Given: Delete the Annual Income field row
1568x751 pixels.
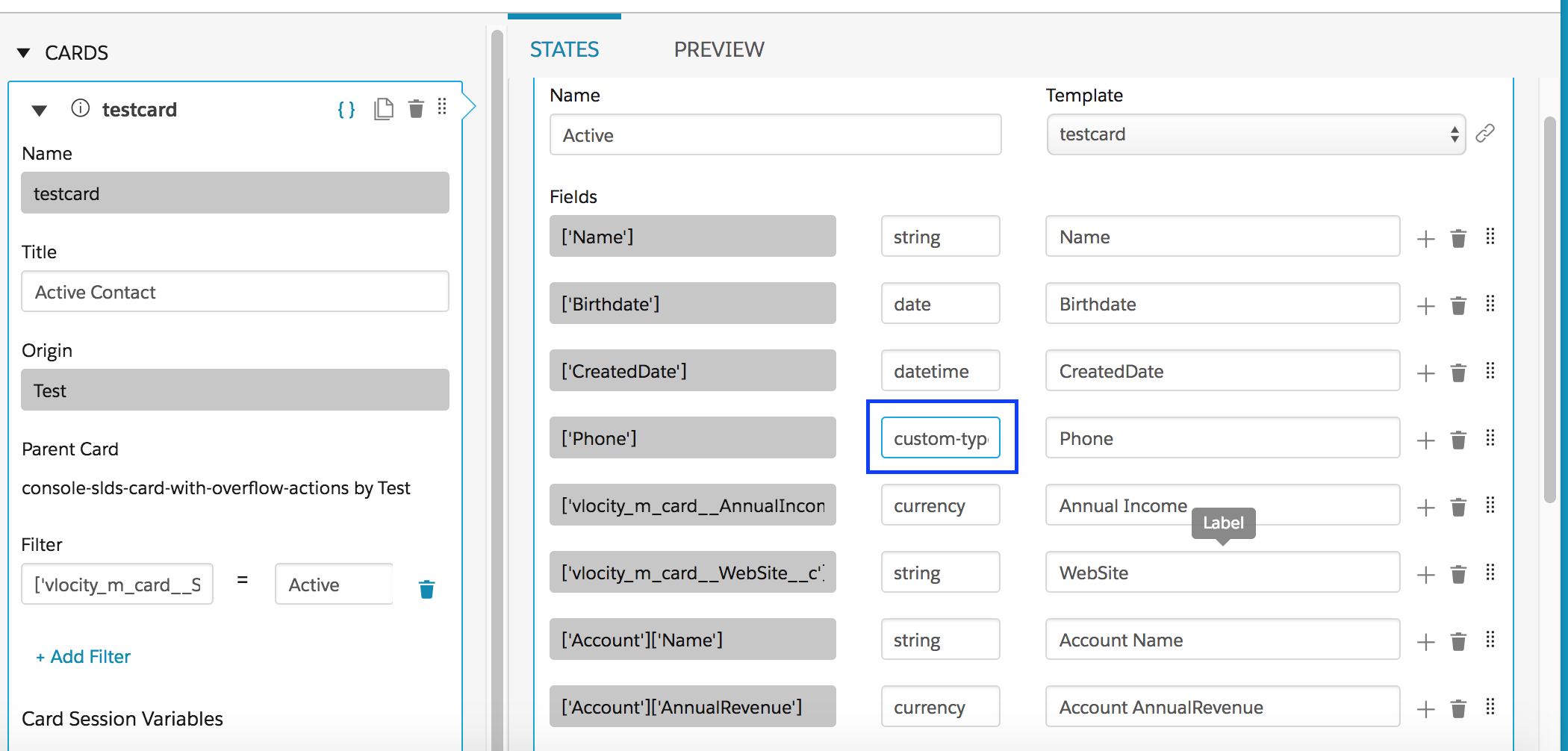Looking at the screenshot, I should 1458,507.
